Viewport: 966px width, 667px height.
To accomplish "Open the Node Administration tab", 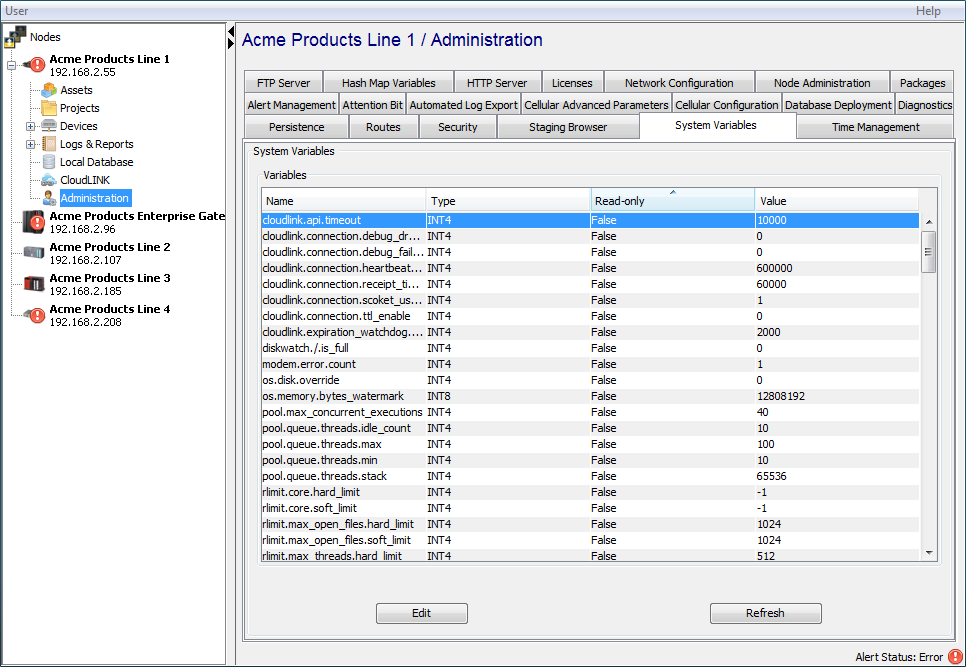I will pos(822,83).
